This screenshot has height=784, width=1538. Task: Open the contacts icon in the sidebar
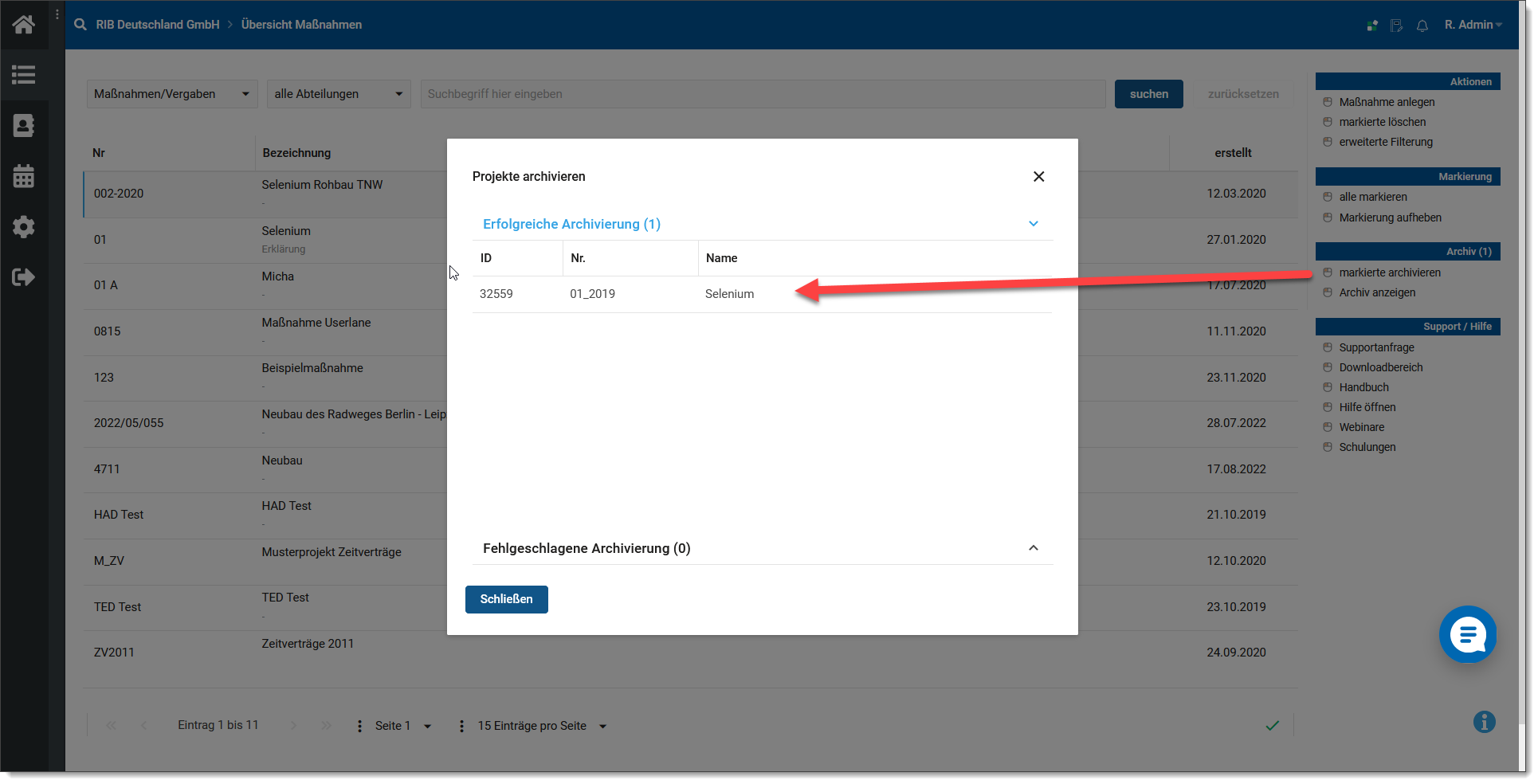click(24, 126)
